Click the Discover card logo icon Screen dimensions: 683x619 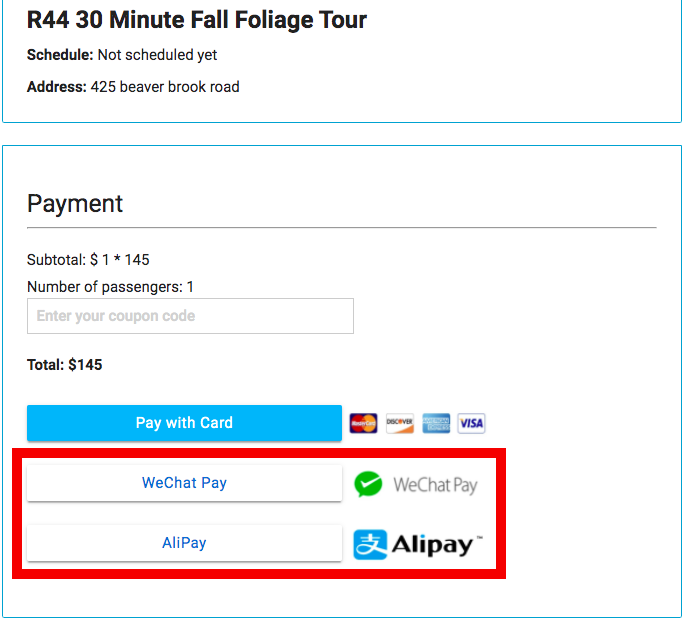coord(400,423)
